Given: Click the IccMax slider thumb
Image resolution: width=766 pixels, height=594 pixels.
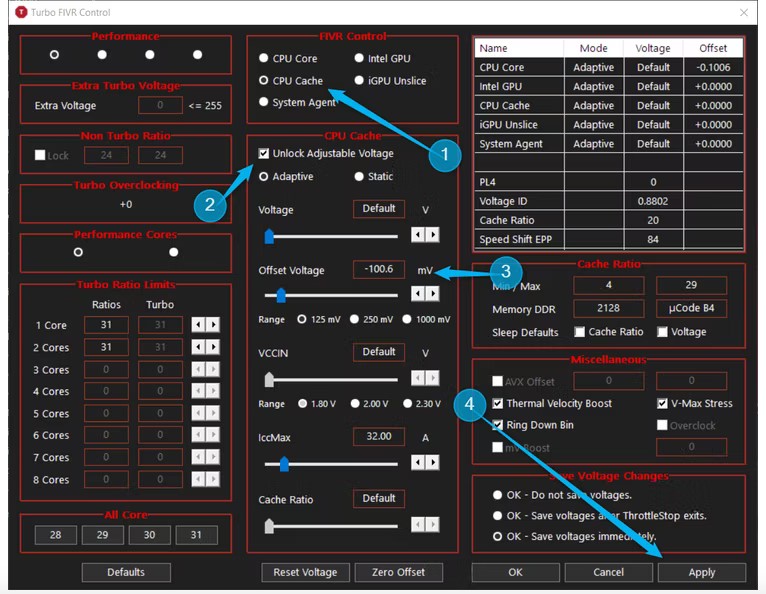Looking at the screenshot, I should (284, 464).
